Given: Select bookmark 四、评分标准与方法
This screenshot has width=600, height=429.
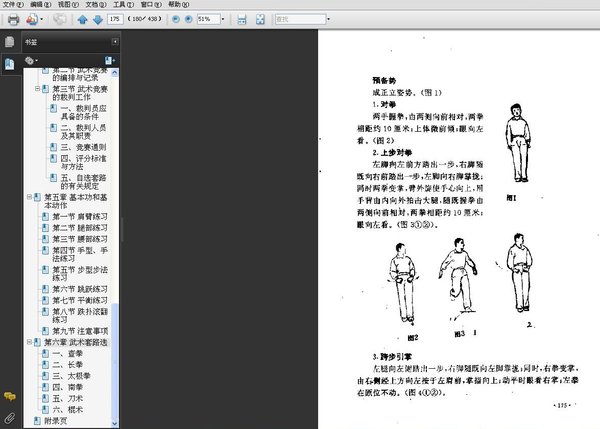Looking at the screenshot, I should (83, 162).
